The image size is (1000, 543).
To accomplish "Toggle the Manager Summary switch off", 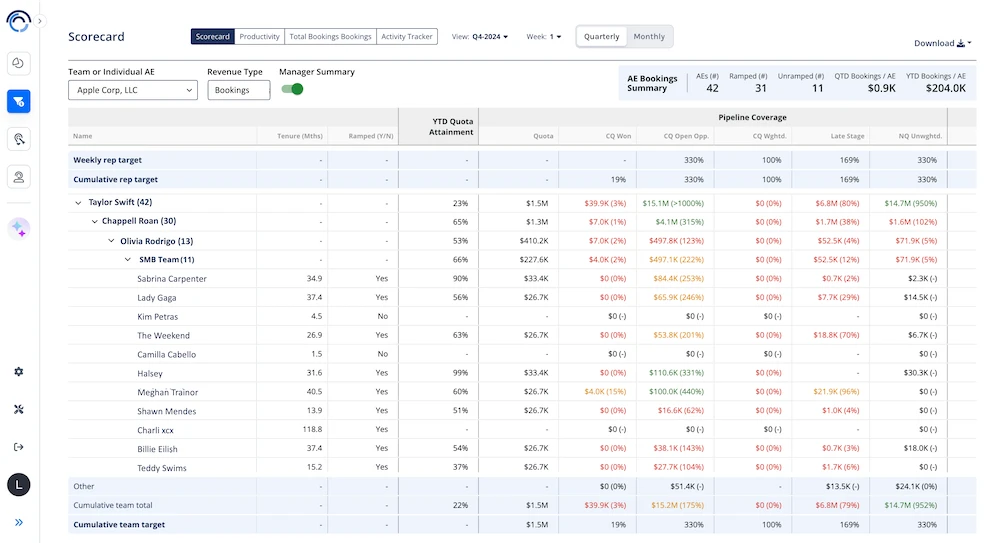I will tap(292, 90).
